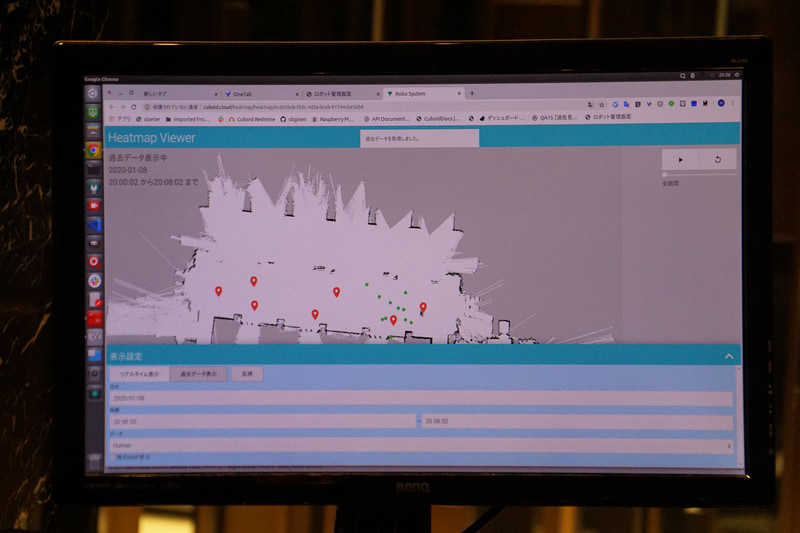Open Visual Studio Code from dock
This screenshot has height=533, width=800.
pyautogui.click(x=94, y=224)
